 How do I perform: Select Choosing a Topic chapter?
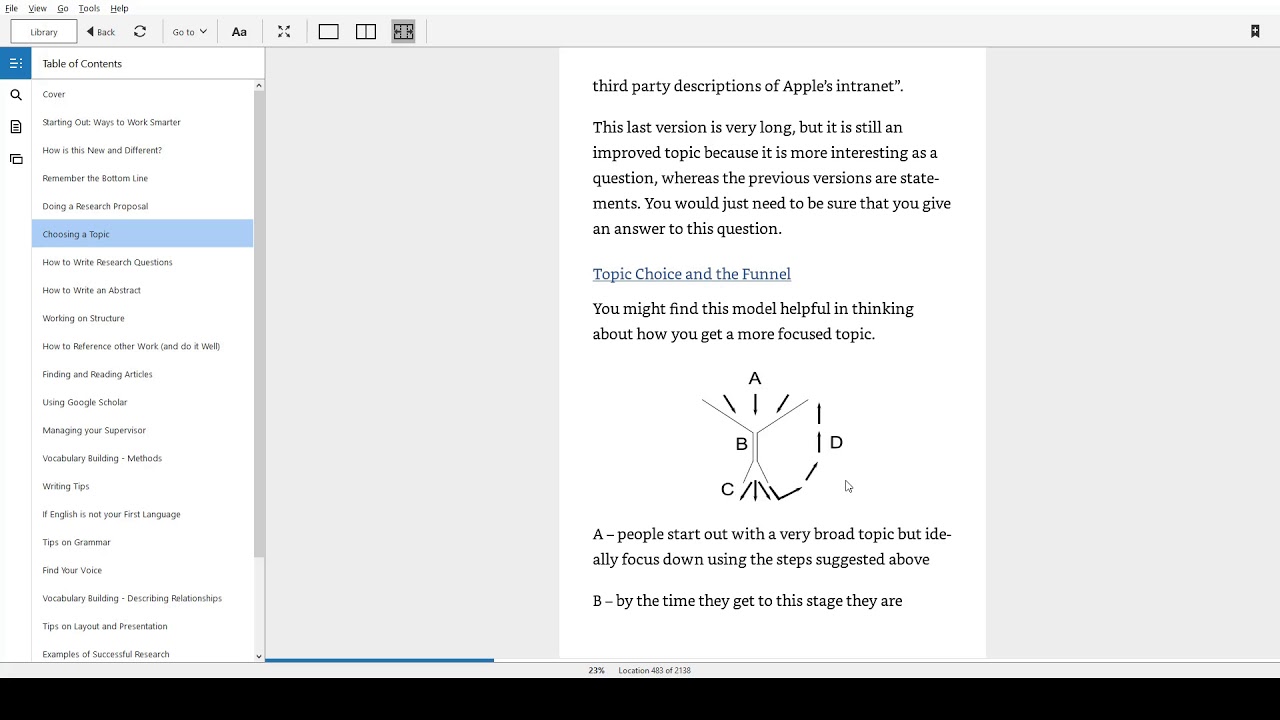tap(142, 234)
